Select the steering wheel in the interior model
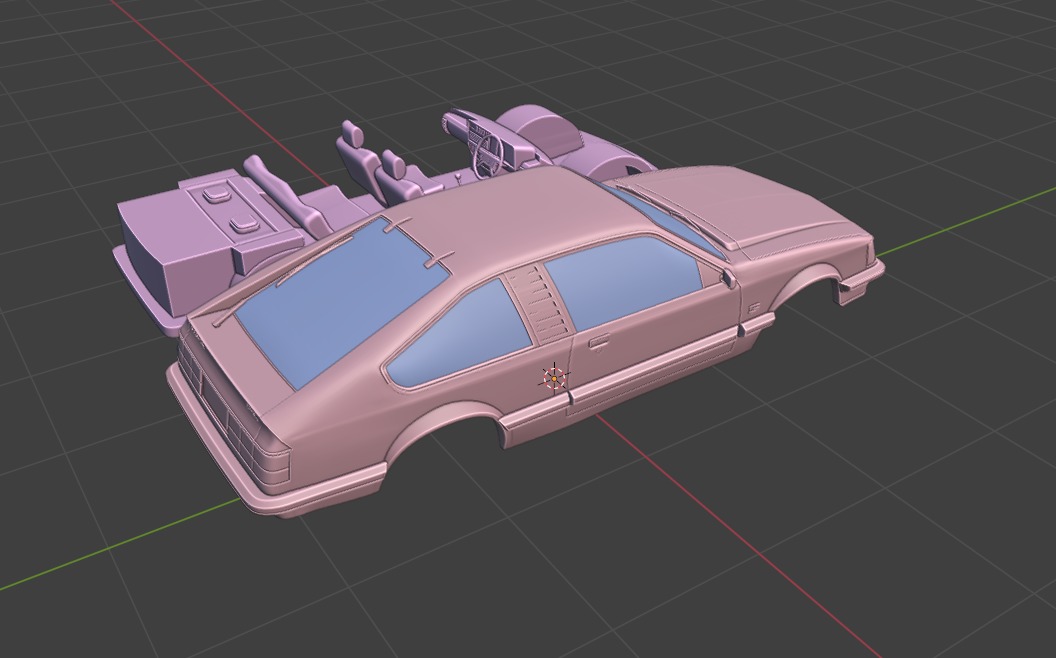 coord(489,154)
